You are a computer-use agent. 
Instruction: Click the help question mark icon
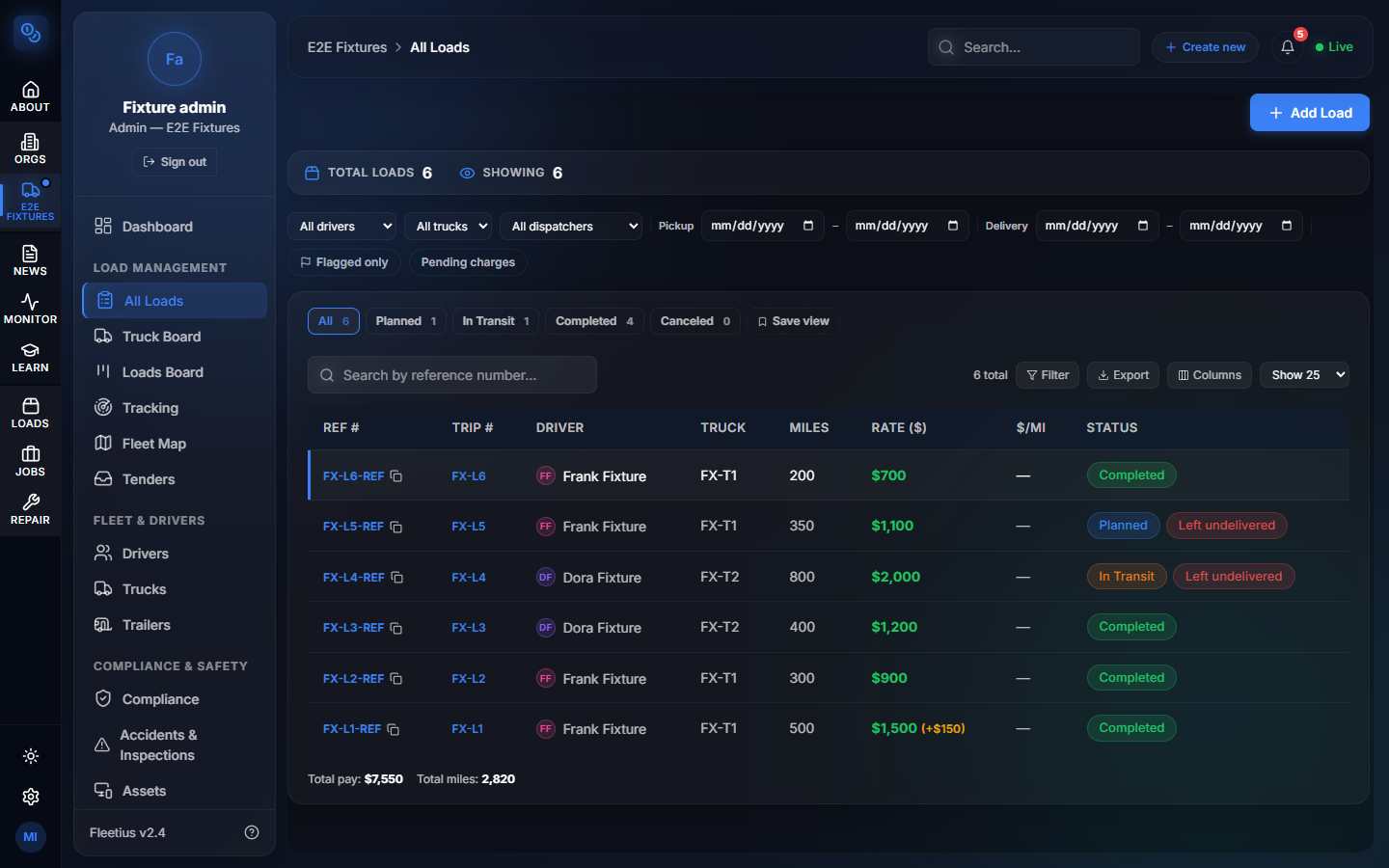[x=252, y=832]
